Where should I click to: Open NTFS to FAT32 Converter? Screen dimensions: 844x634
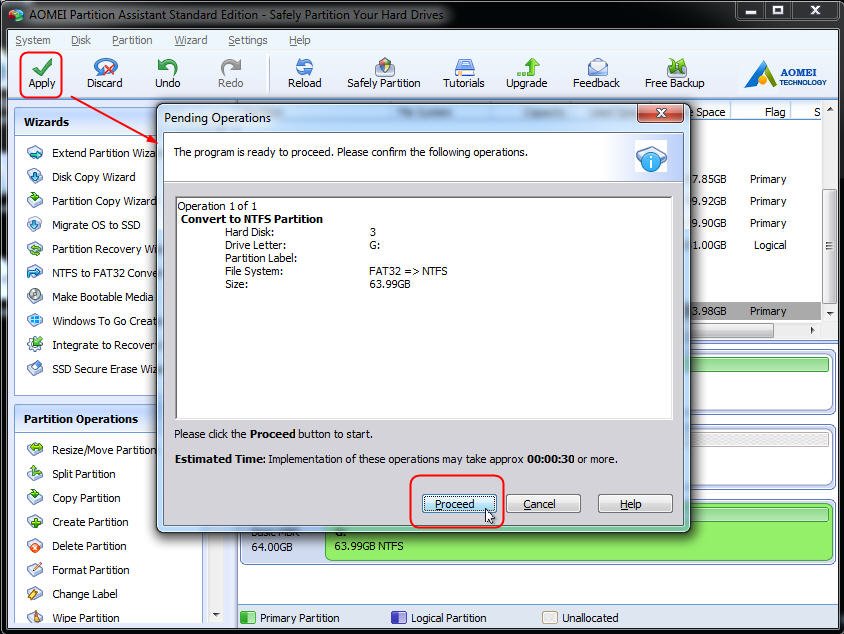[91, 273]
